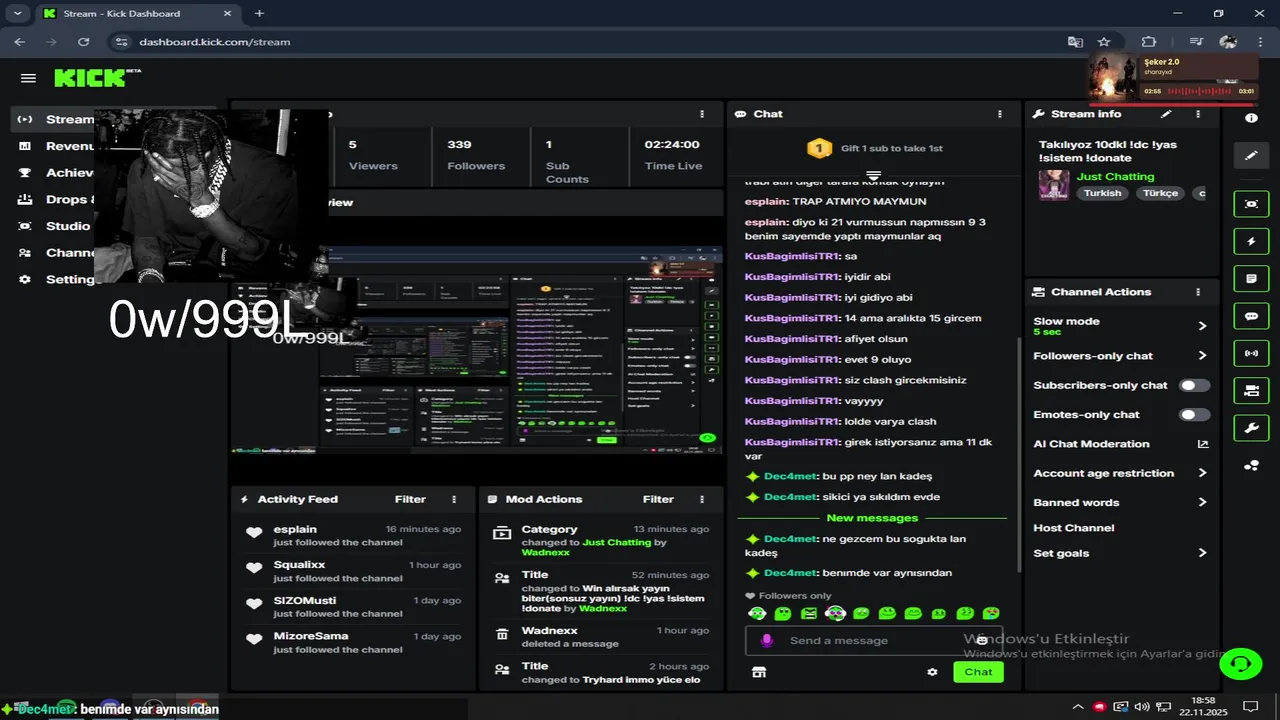
Task: Open the Activity Feed Filter dropdown
Action: (410, 499)
